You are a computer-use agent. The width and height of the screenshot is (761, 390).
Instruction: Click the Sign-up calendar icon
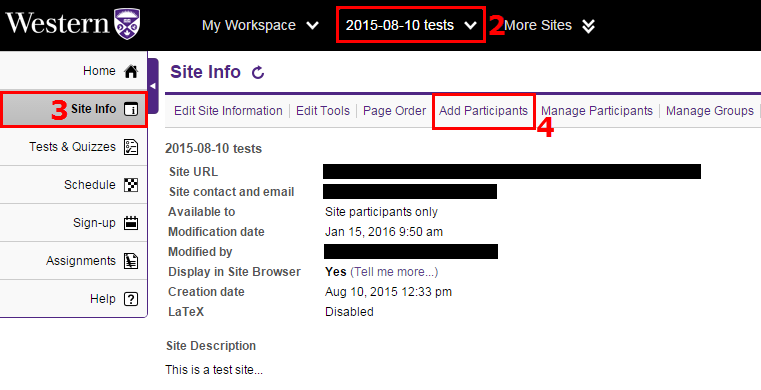point(131,223)
